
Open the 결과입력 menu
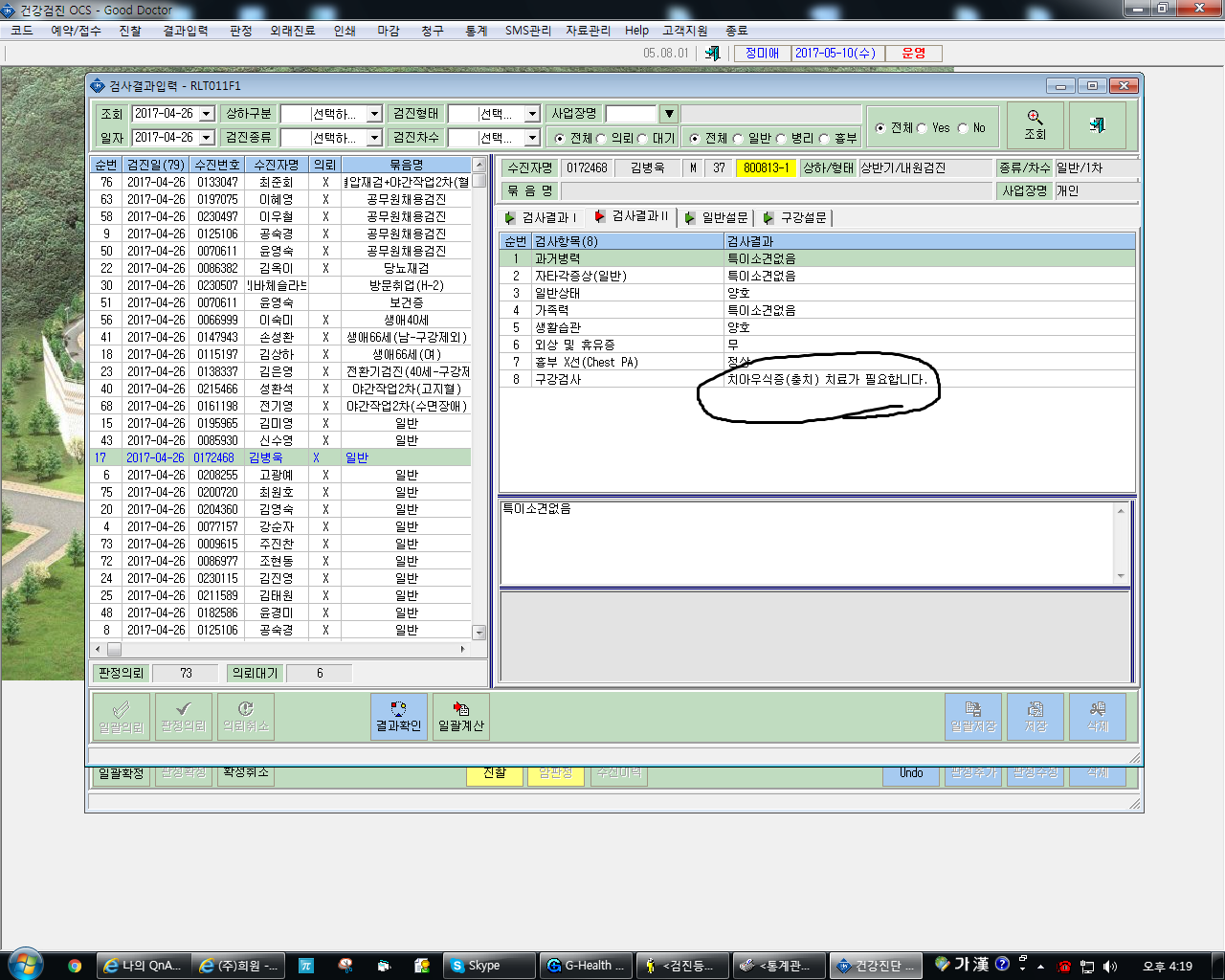point(185,31)
